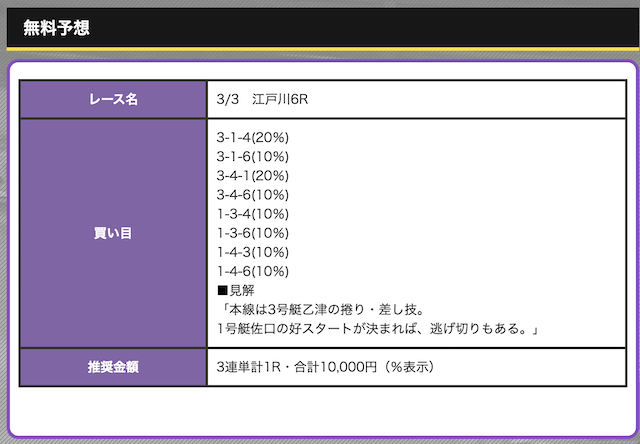The height and width of the screenshot is (444, 640).
Task: Click the 1-3-6(10%) bet line
Action: pyautogui.click(x=252, y=233)
